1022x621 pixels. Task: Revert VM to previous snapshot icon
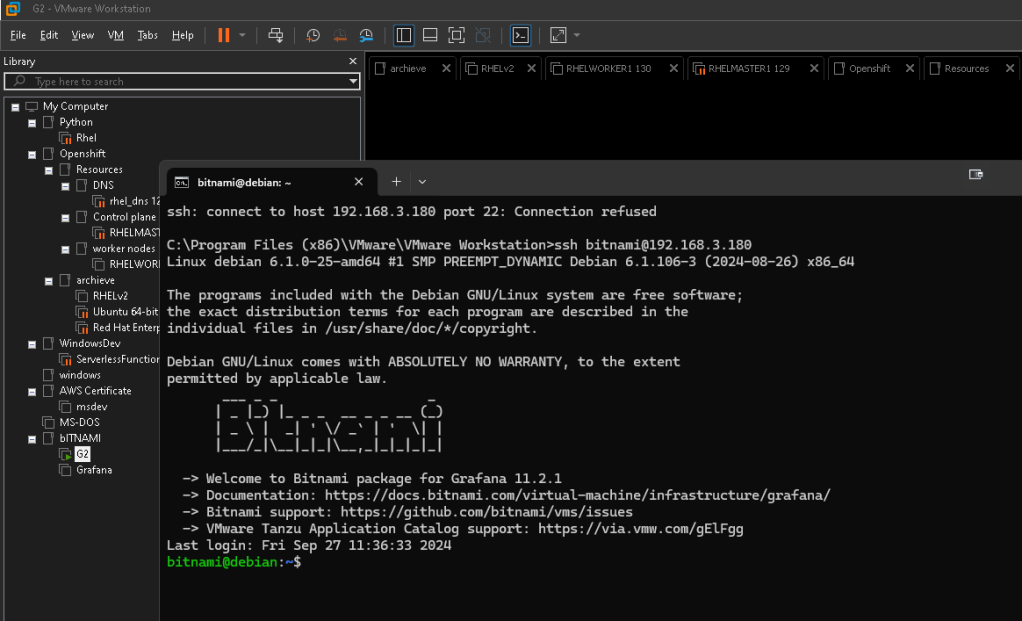click(340, 35)
